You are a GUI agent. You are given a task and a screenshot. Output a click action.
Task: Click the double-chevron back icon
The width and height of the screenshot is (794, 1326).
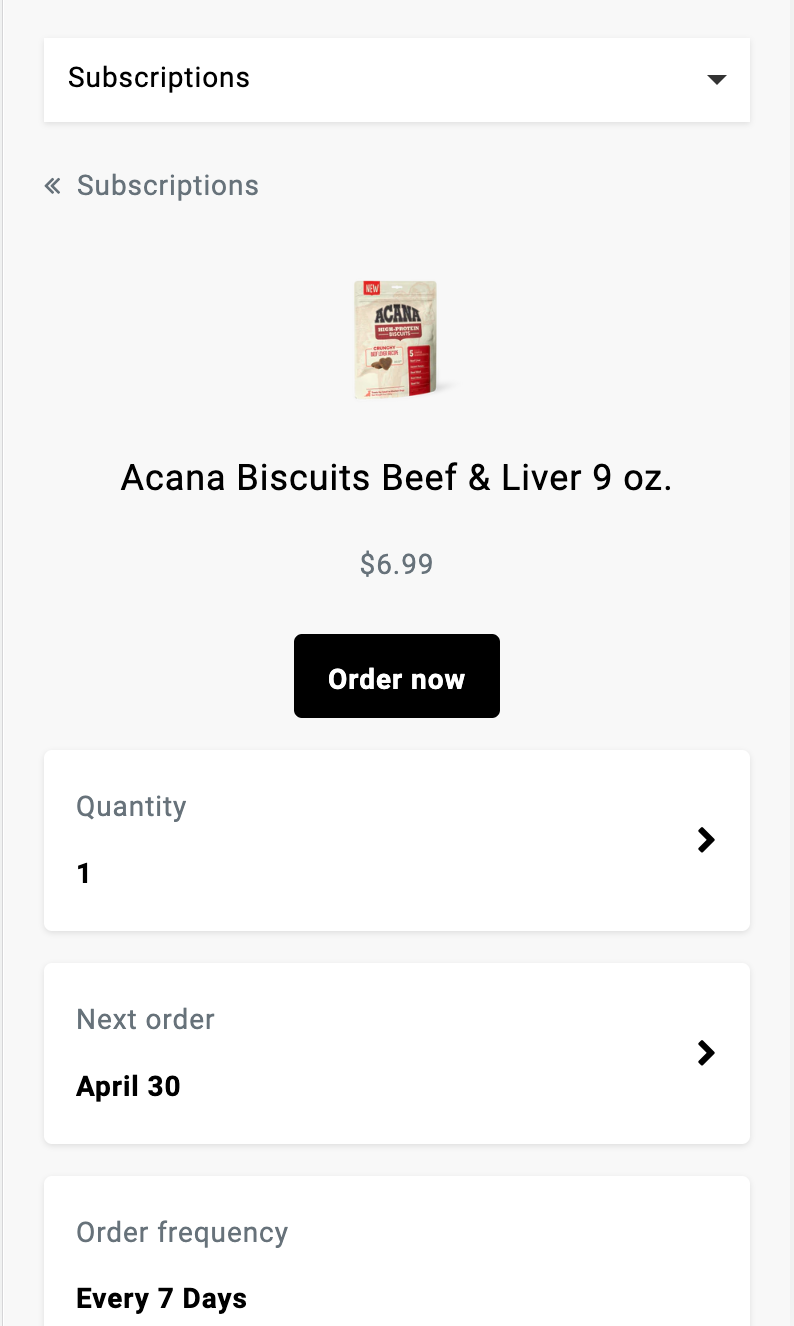pyautogui.click(x=53, y=185)
